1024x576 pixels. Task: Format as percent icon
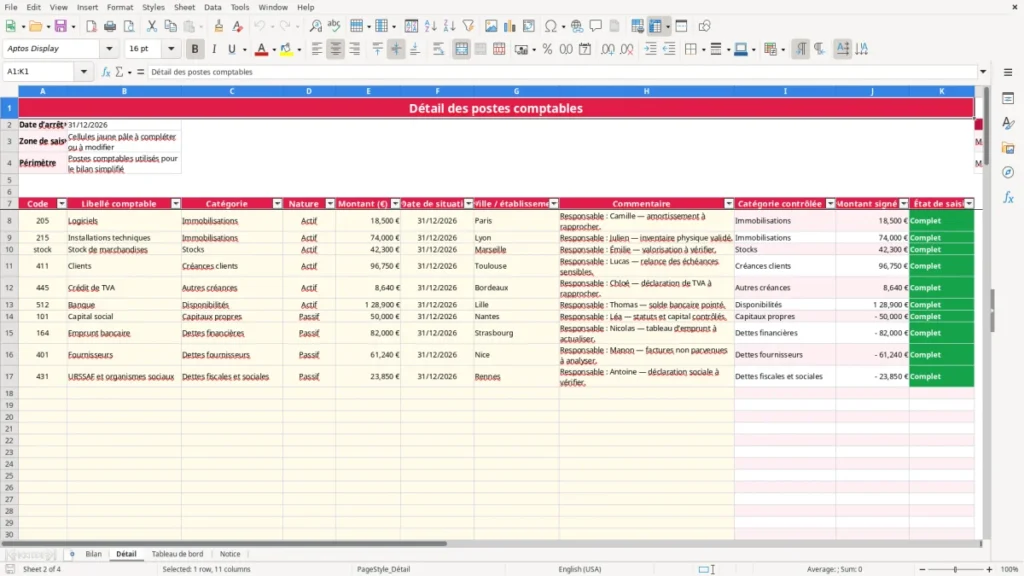547,49
